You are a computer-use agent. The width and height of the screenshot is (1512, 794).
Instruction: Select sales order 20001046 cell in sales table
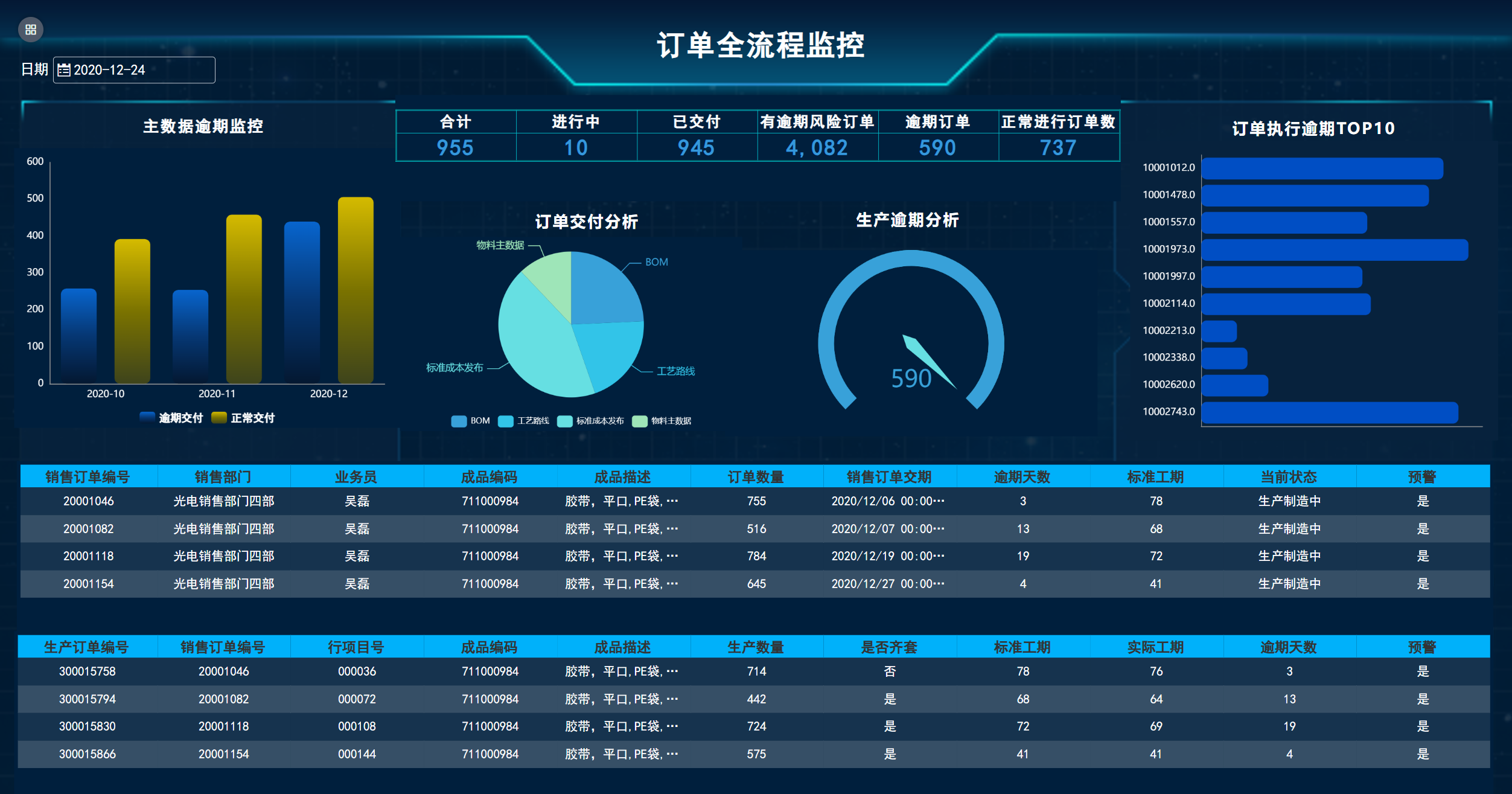(x=89, y=501)
